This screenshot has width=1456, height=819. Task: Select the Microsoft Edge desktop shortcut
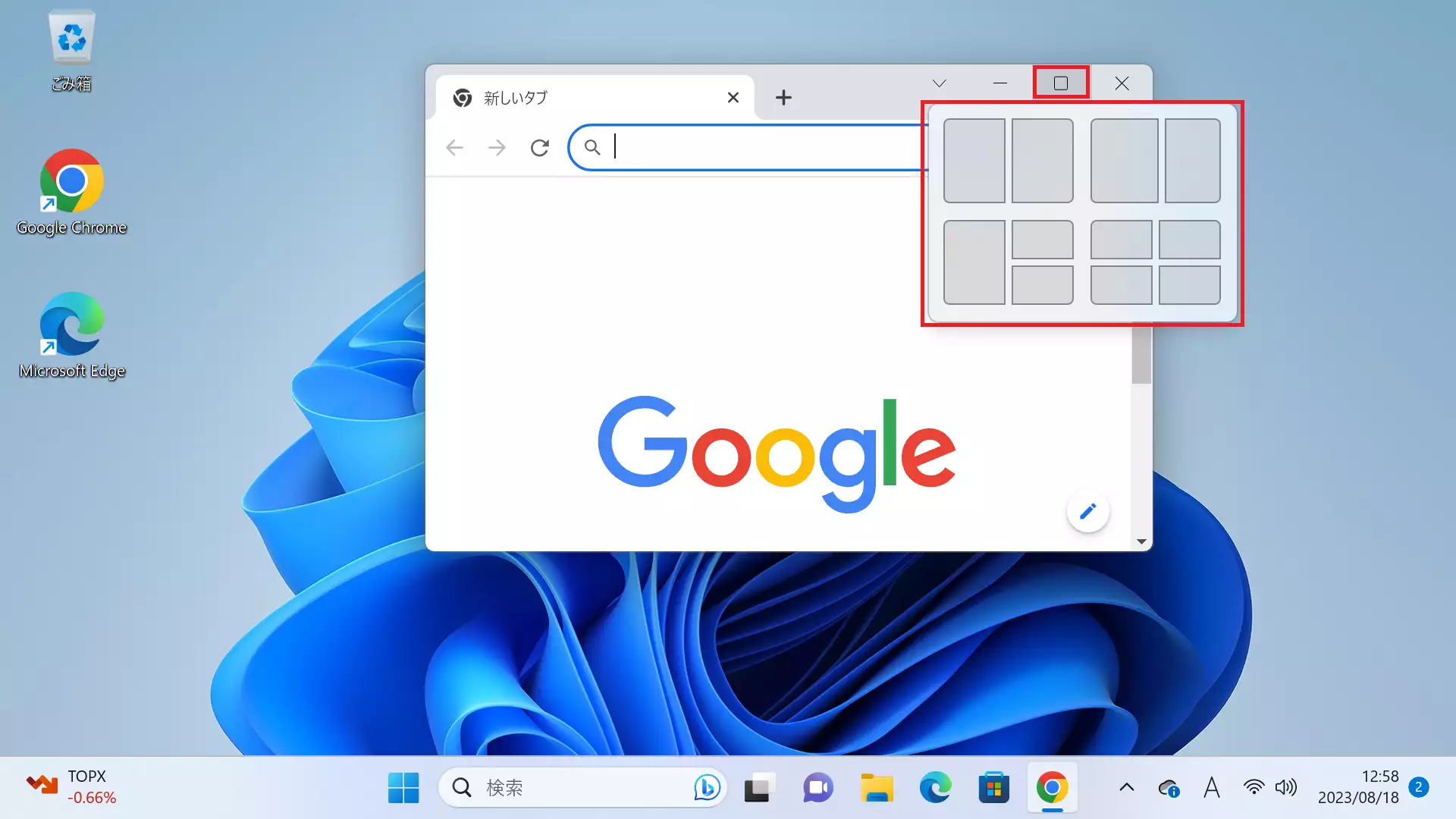[x=71, y=336]
